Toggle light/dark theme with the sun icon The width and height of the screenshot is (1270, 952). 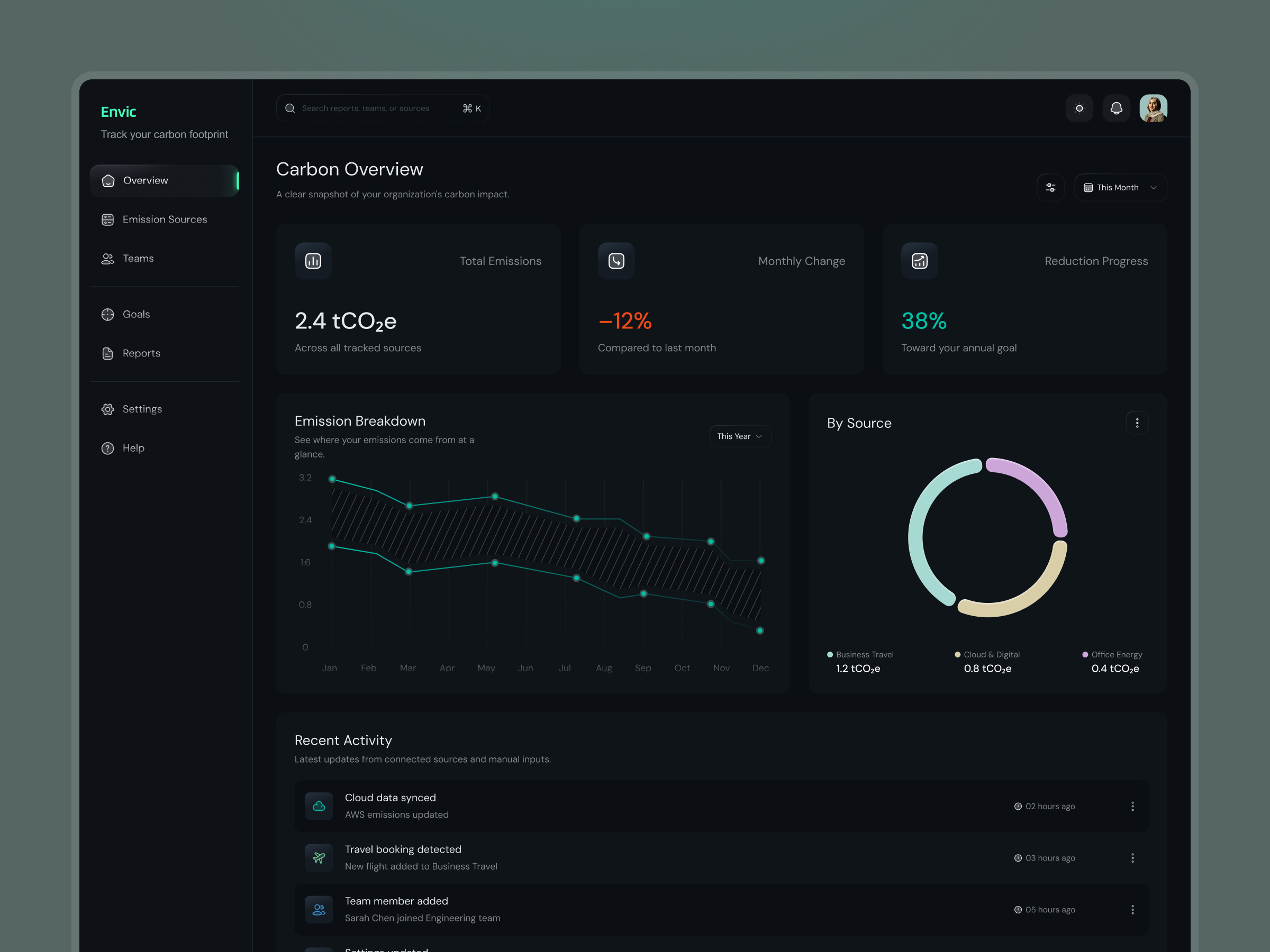(x=1079, y=108)
